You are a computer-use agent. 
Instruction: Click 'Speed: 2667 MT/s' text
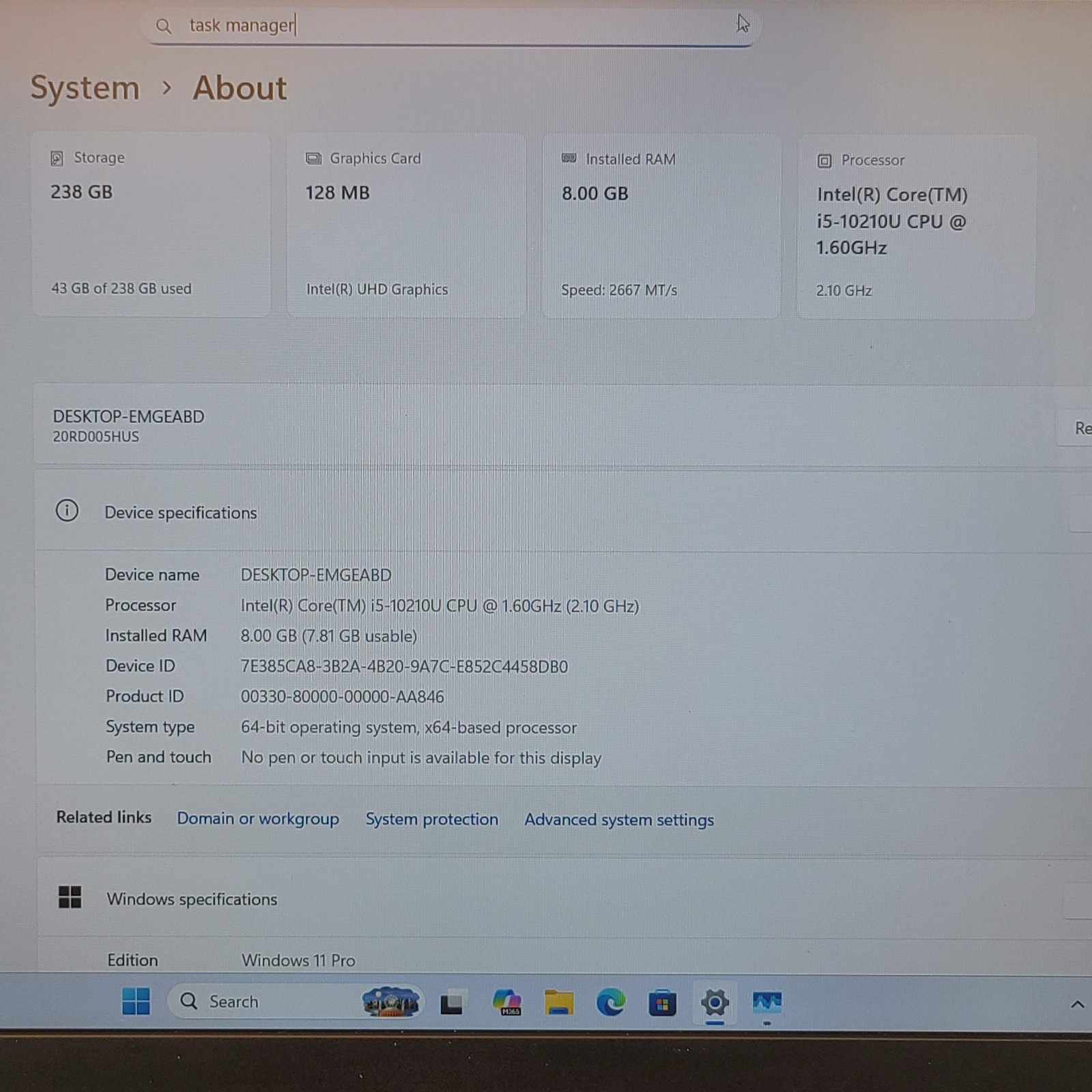619,290
